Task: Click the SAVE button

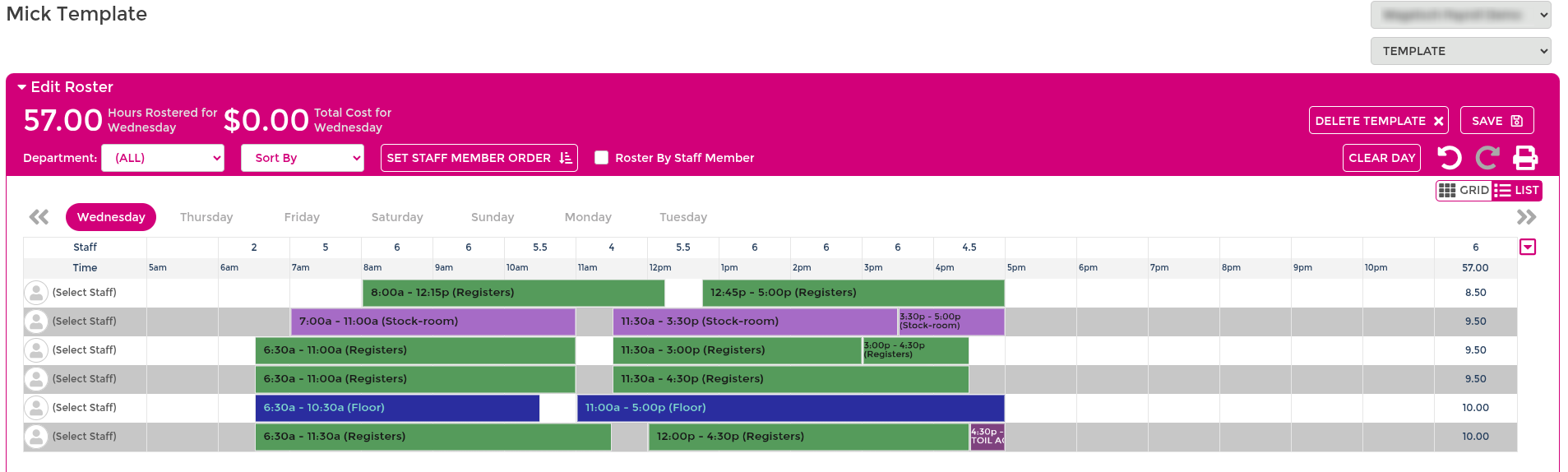Action: (1496, 120)
